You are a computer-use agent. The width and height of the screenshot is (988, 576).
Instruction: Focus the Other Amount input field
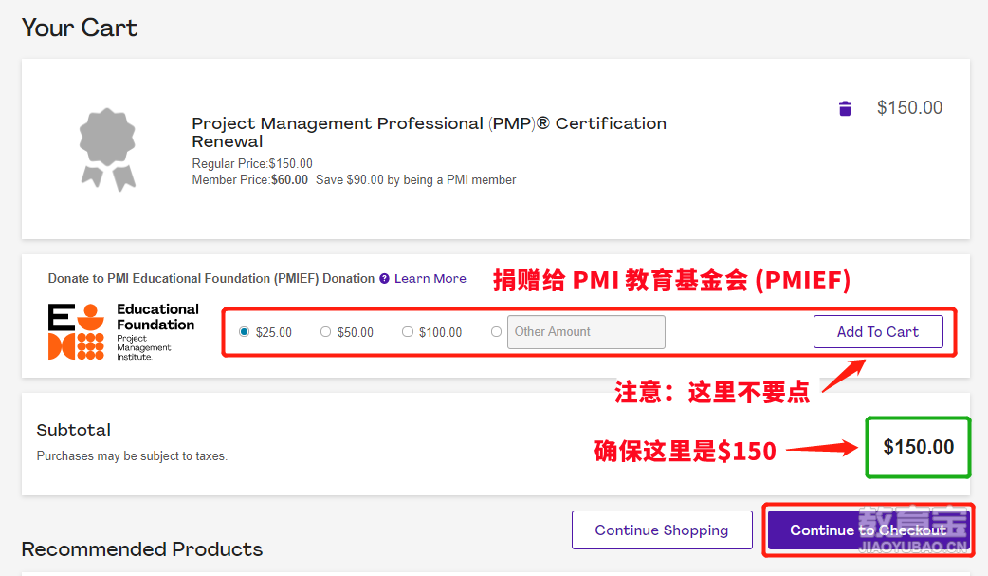(x=586, y=332)
